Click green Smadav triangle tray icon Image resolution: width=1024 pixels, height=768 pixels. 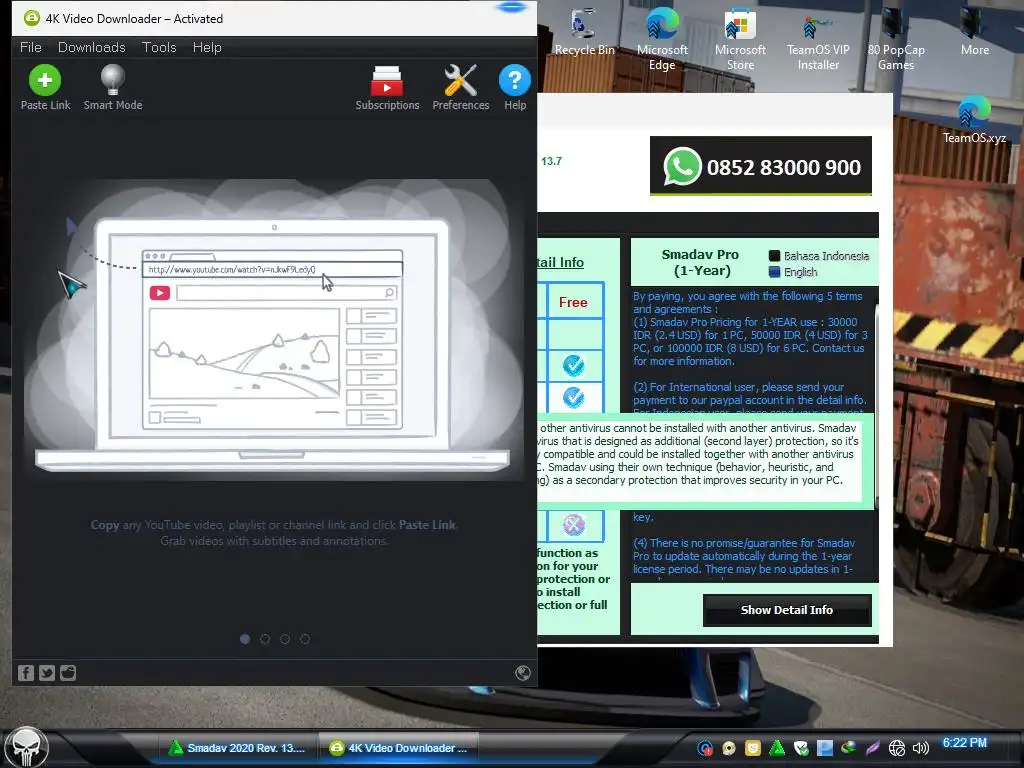(x=777, y=748)
